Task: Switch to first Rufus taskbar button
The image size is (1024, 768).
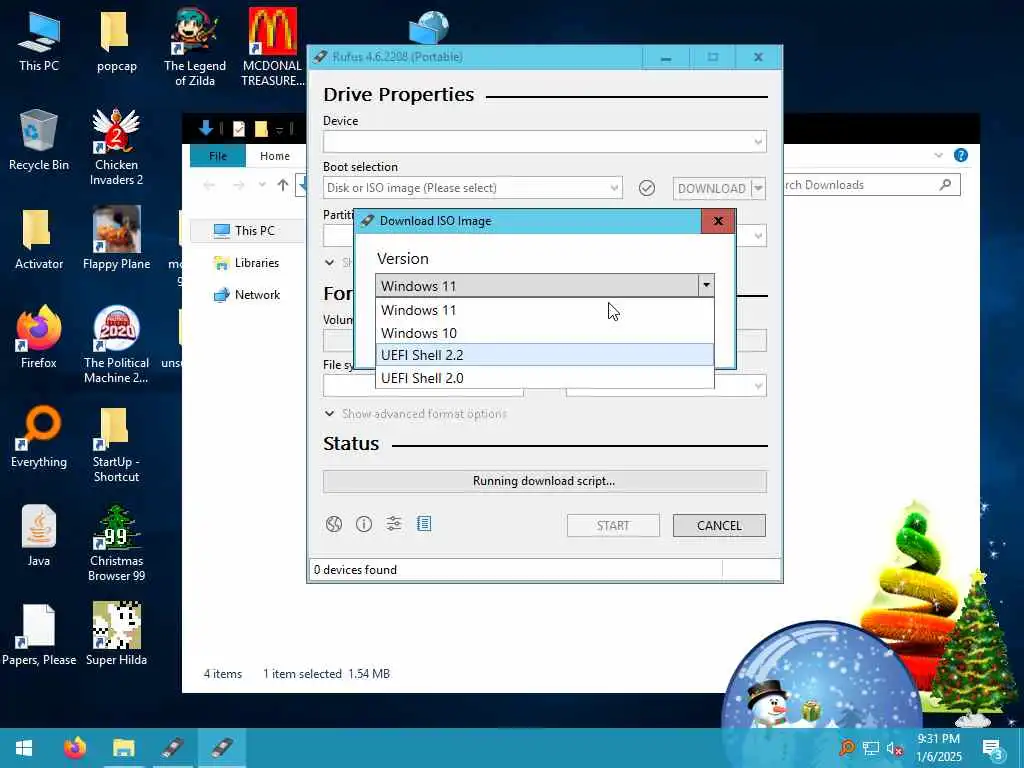Action: coord(172,748)
